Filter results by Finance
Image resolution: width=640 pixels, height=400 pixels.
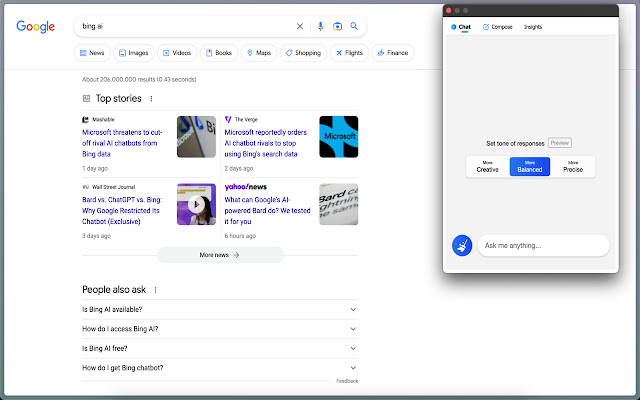pyautogui.click(x=393, y=53)
